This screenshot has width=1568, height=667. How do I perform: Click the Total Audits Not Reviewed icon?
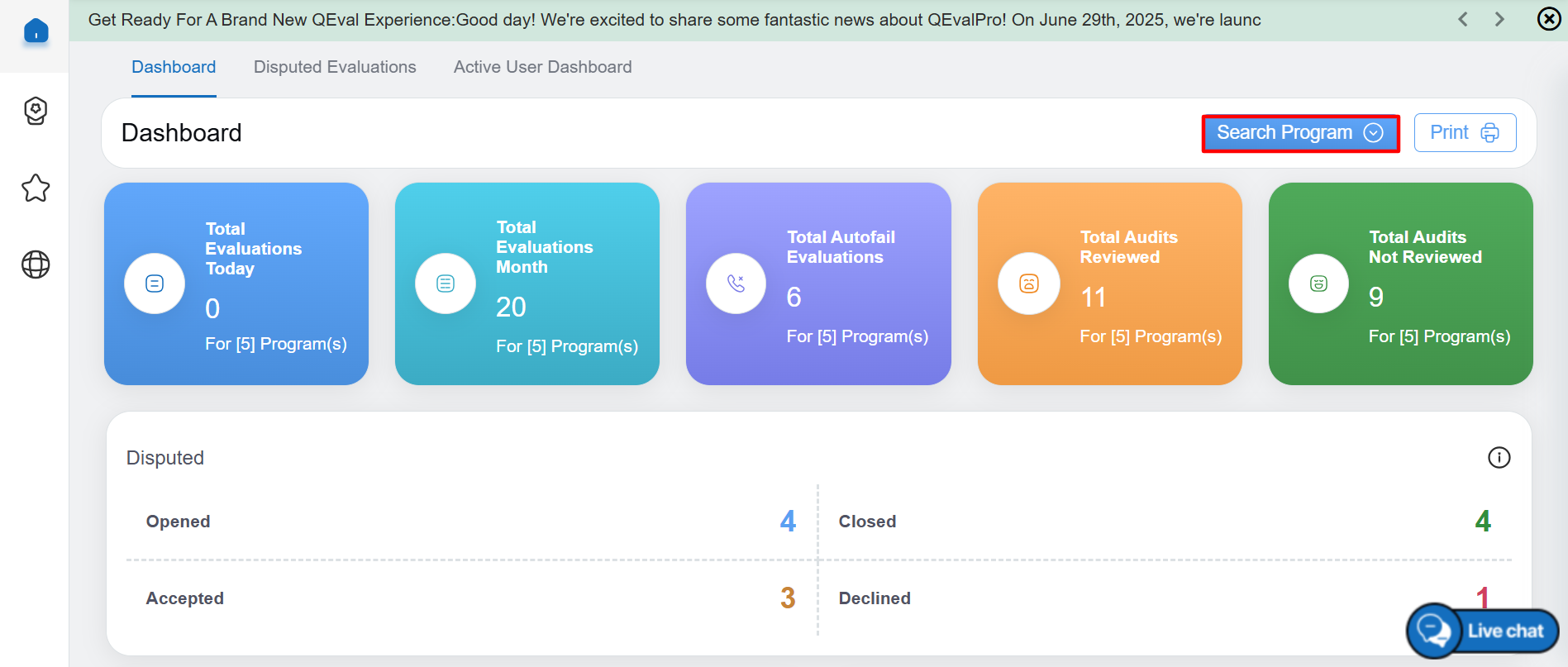click(x=1318, y=283)
